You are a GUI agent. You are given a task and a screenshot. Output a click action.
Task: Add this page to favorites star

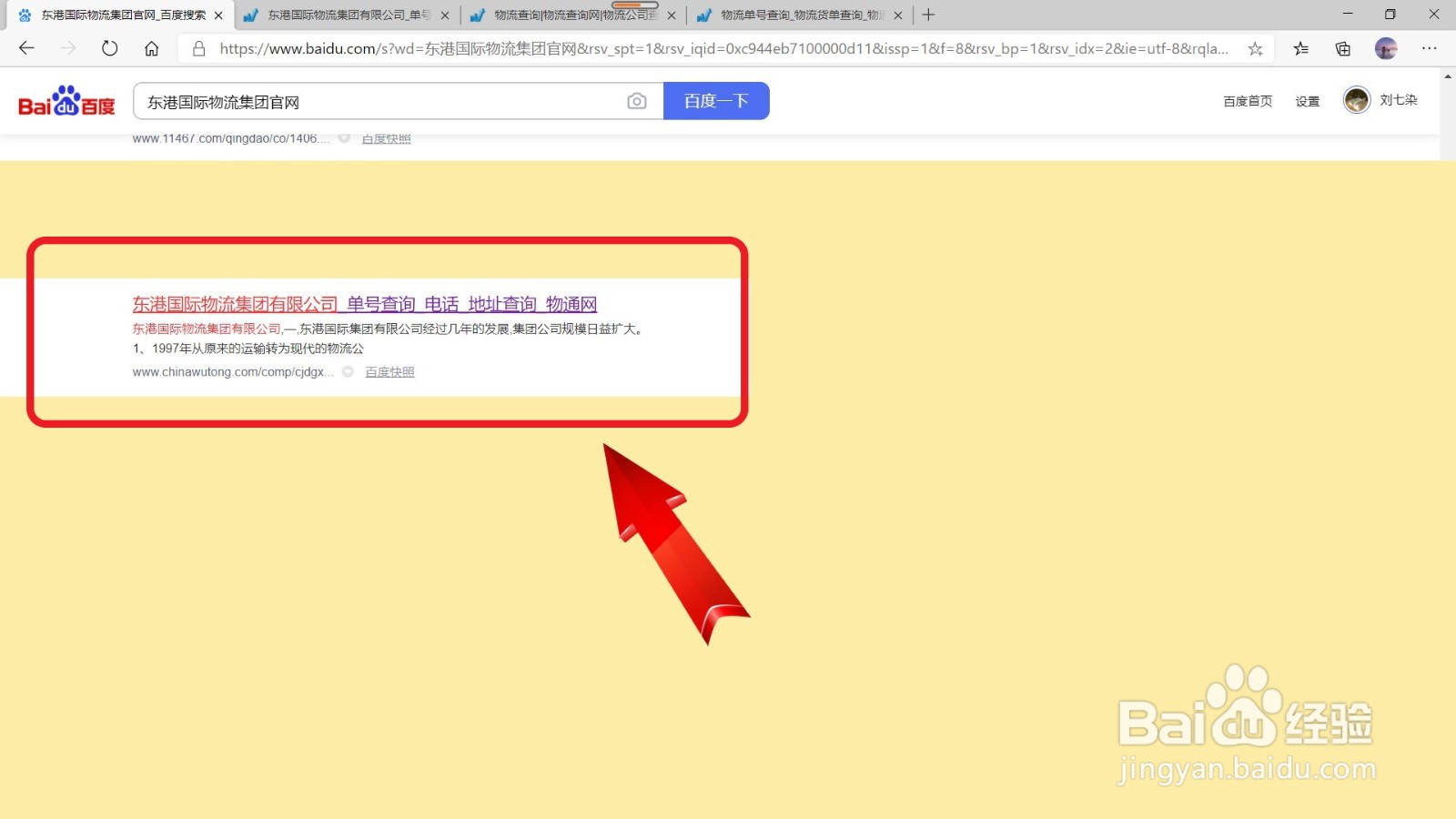[x=1255, y=49]
